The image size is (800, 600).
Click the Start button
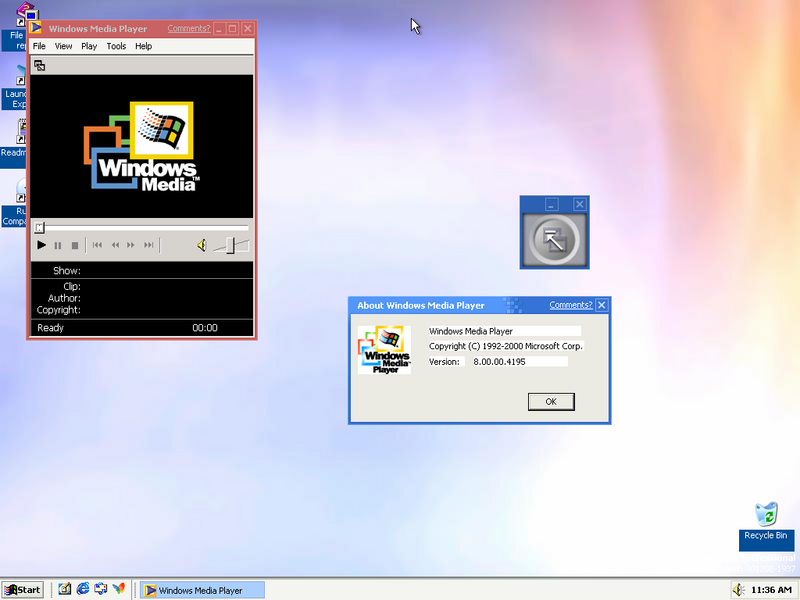click(x=22, y=590)
